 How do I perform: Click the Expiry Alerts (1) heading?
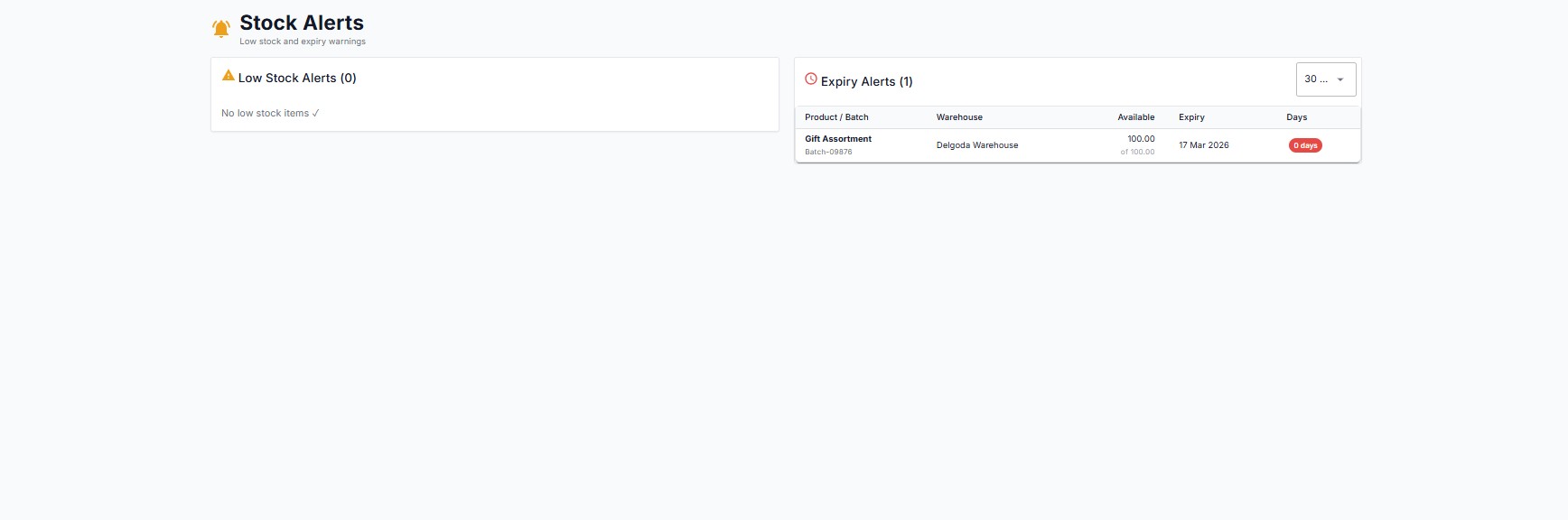866,81
